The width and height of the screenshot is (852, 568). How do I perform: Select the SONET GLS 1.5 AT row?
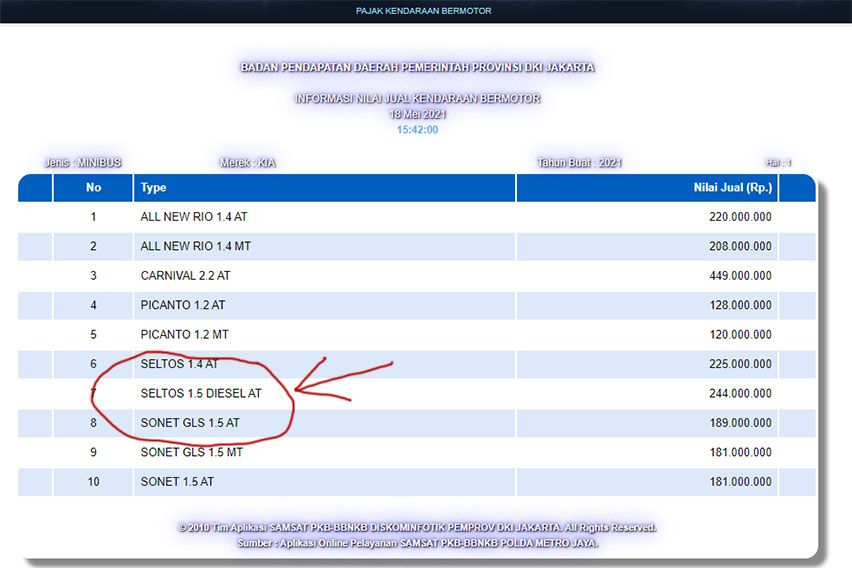(x=190, y=423)
